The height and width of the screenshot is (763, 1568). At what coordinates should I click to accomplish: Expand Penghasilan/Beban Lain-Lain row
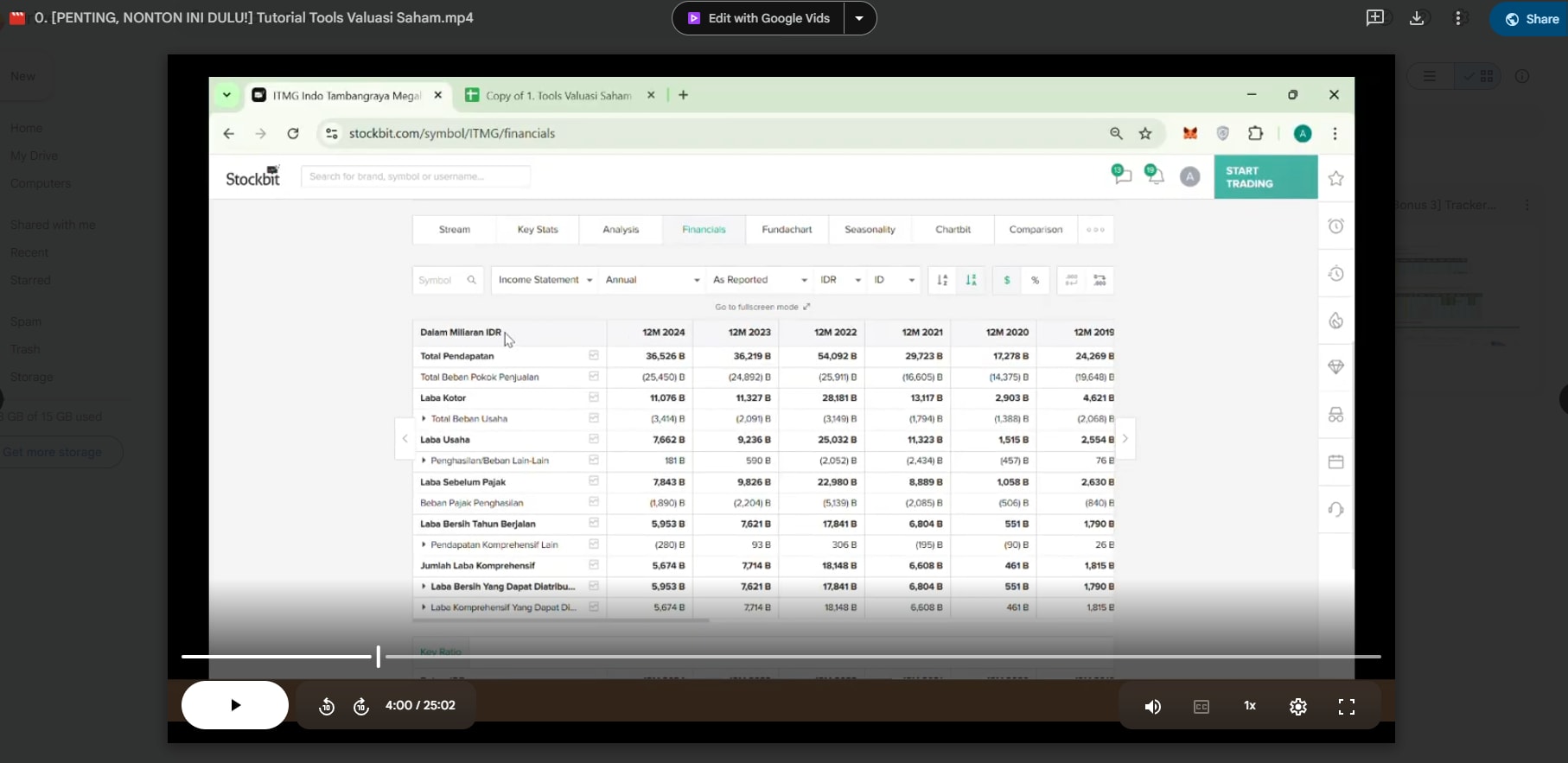(x=424, y=461)
